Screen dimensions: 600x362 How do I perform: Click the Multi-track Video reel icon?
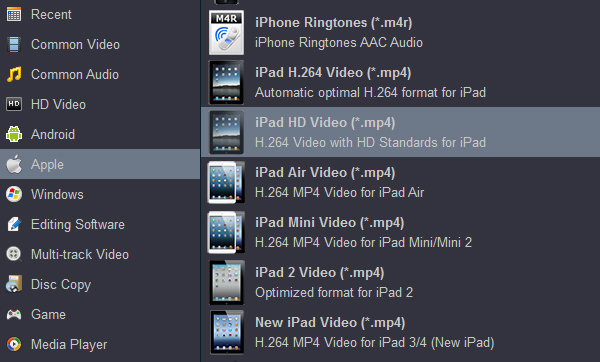tap(14, 254)
